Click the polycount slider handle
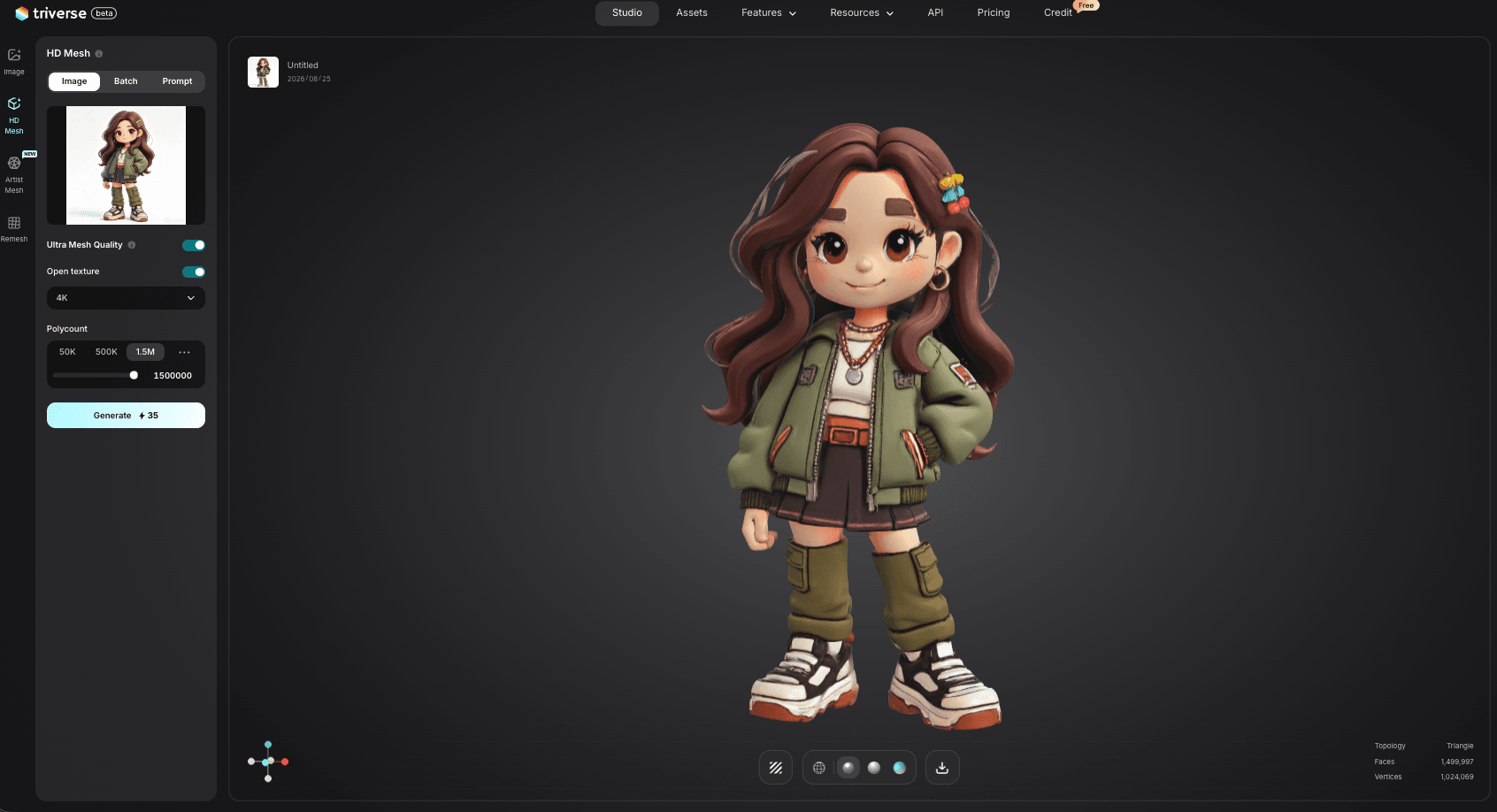Viewport: 1497px width, 812px height. coord(134,375)
